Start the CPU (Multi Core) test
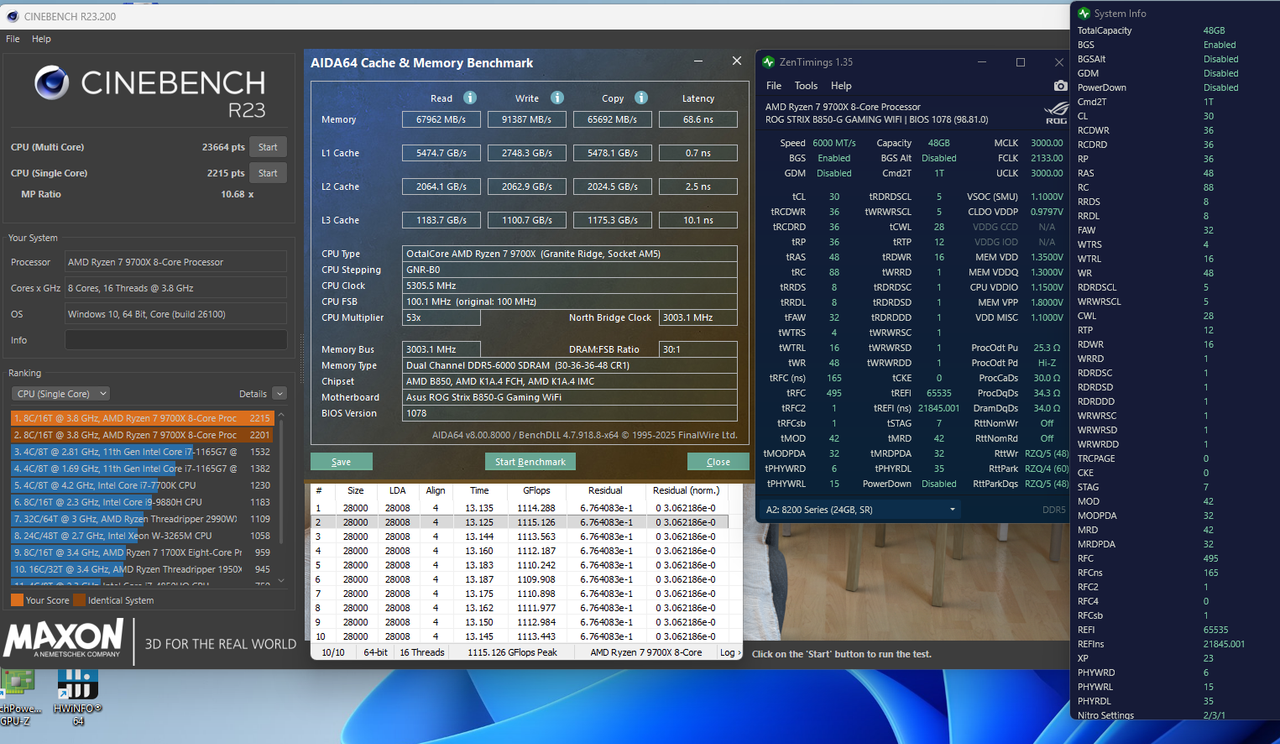 pyautogui.click(x=267, y=147)
